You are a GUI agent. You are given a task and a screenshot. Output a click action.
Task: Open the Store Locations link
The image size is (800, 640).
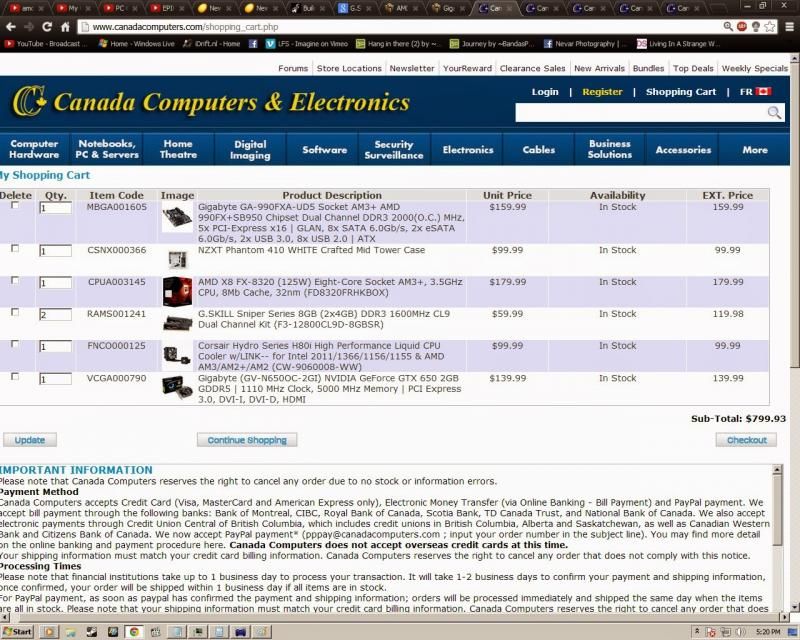coord(349,68)
